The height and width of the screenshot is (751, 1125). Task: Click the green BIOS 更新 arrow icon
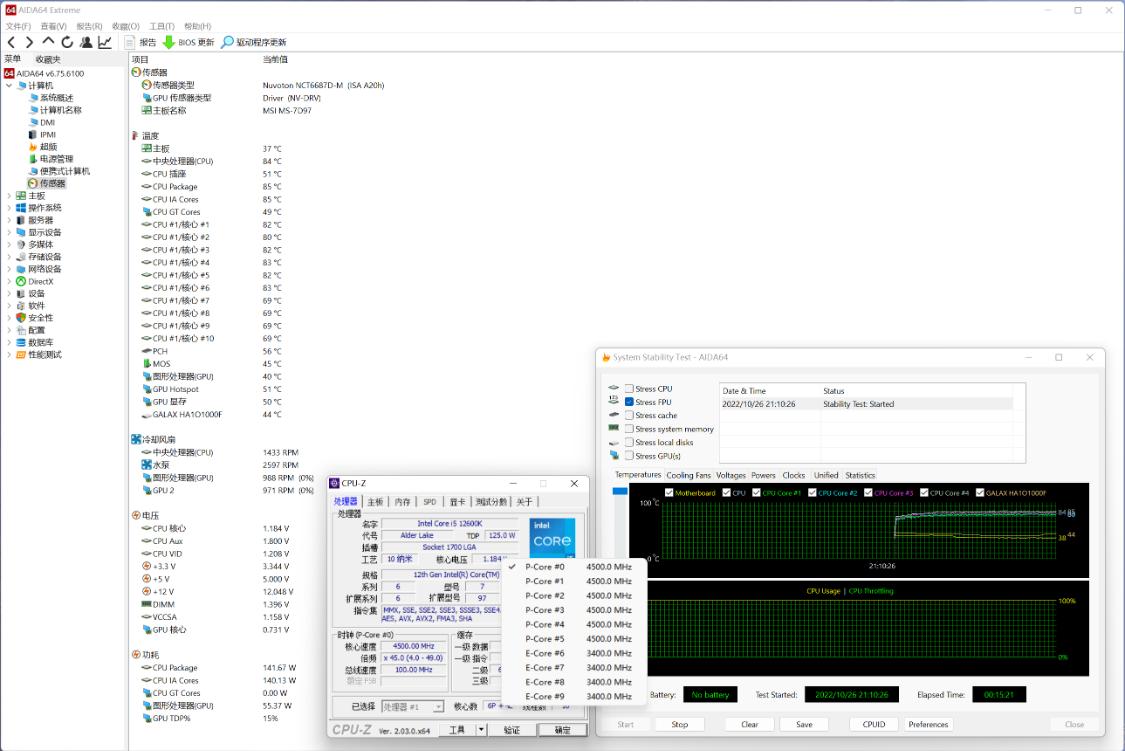pyautogui.click(x=169, y=42)
